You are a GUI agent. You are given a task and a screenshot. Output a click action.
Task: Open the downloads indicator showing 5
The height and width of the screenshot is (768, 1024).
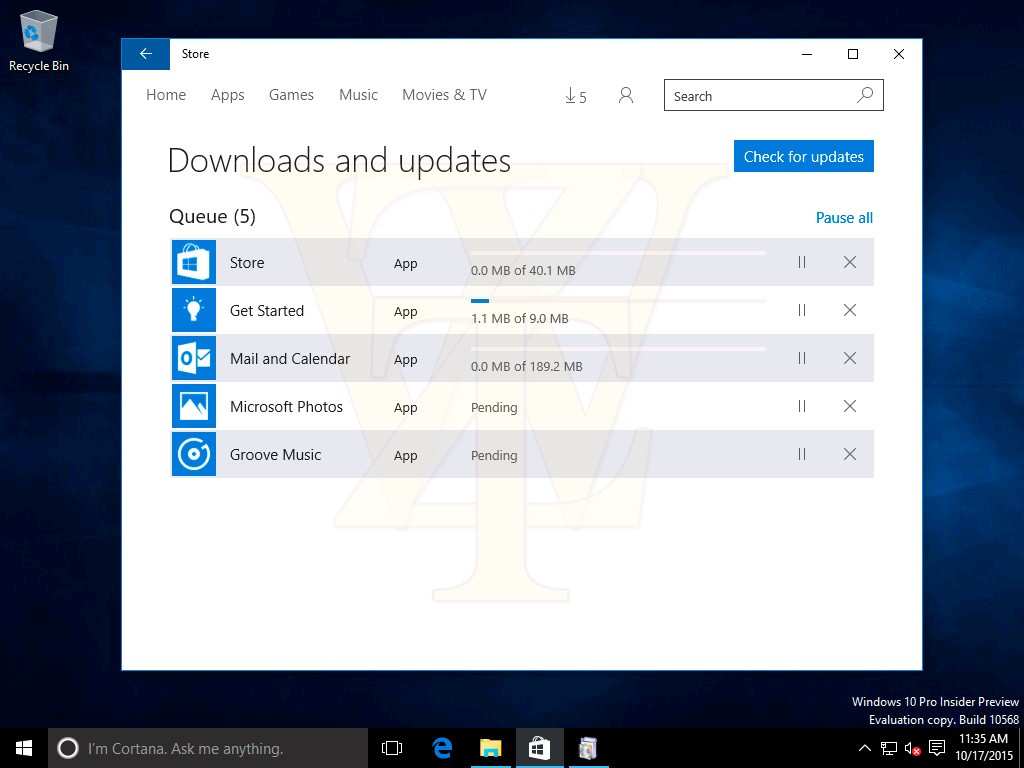coord(575,96)
